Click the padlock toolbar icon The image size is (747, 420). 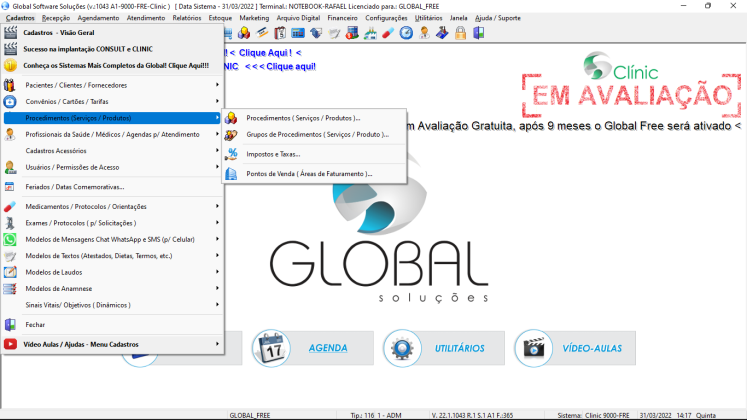pyautogui.click(x=460, y=33)
